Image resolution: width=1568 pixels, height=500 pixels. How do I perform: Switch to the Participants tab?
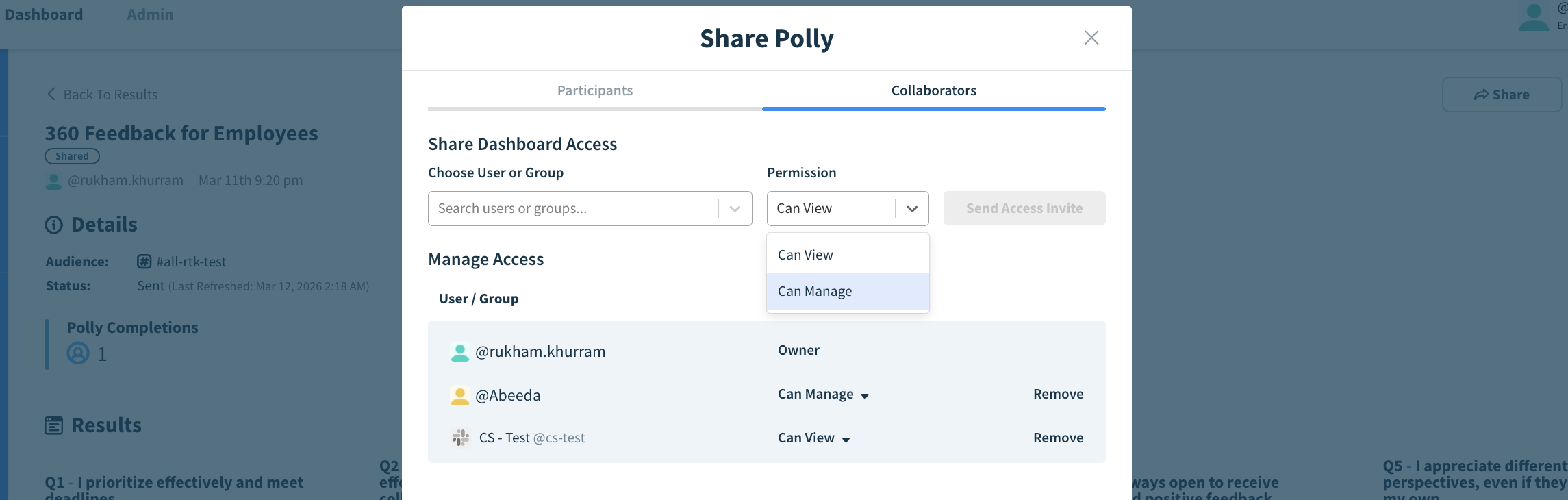point(594,90)
